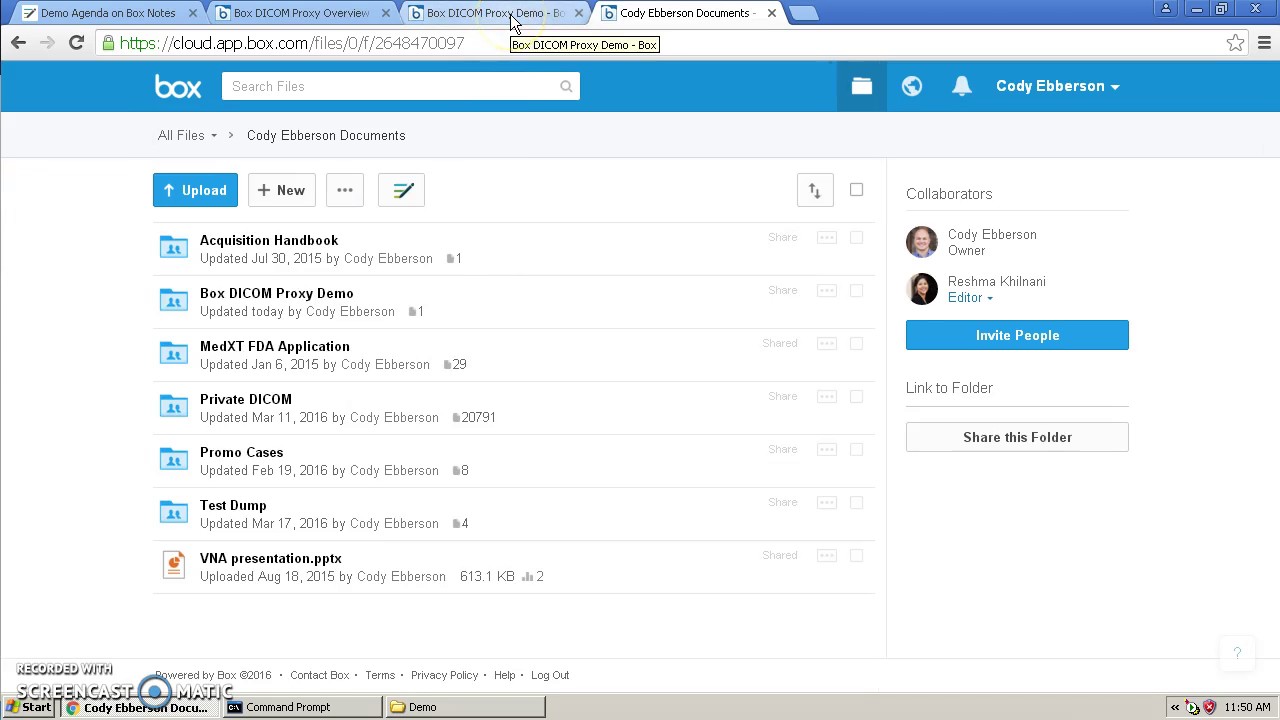The image size is (1280, 720).
Task: Open the Windows Start button
Action: [x=28, y=707]
